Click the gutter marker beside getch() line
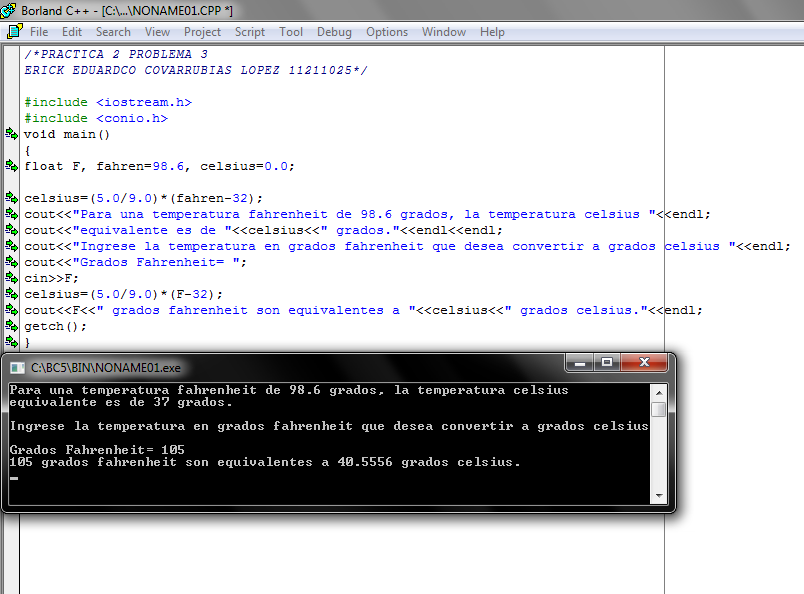The height and width of the screenshot is (594, 804). (11, 326)
